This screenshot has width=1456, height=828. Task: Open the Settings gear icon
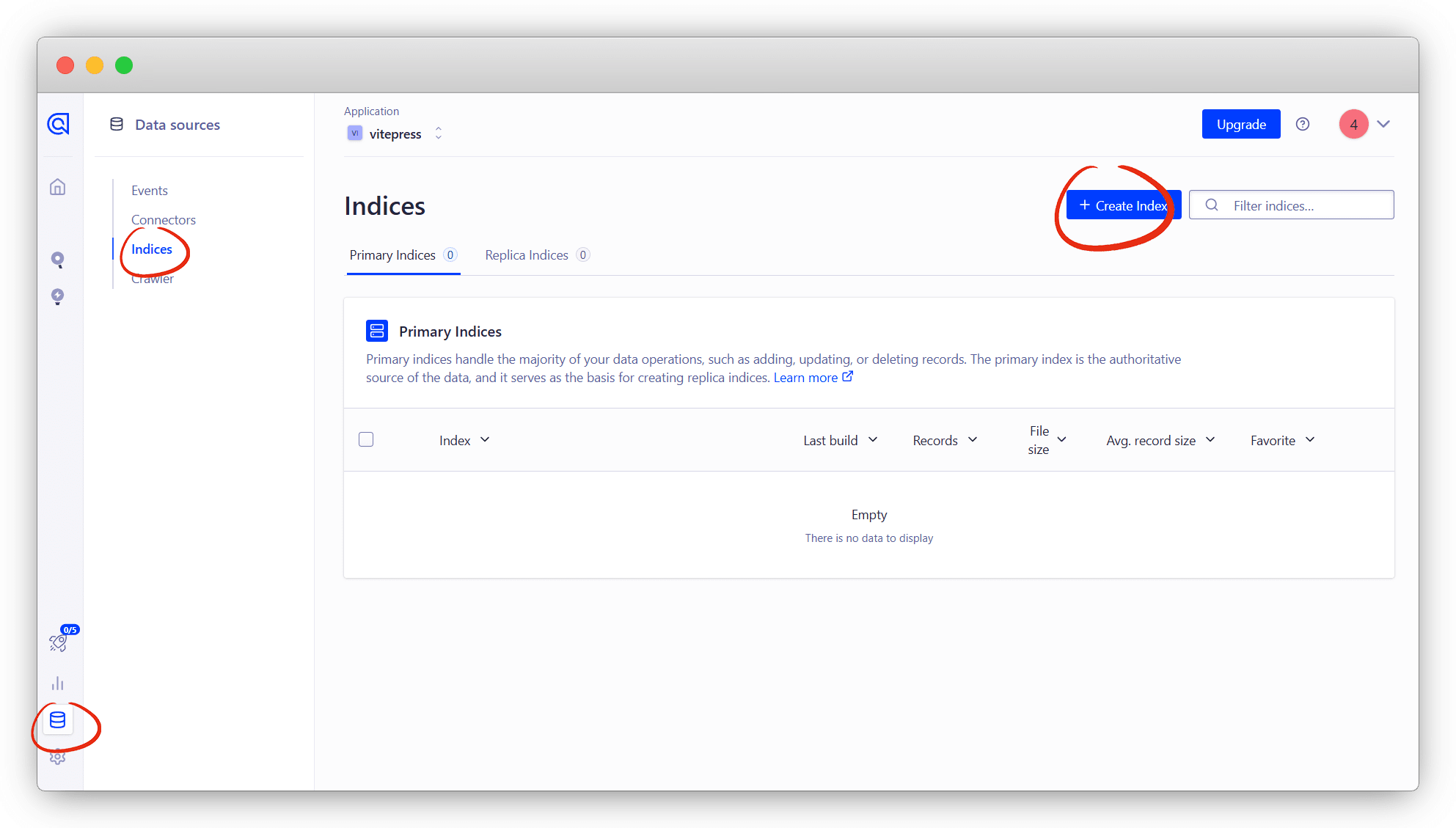click(x=58, y=758)
